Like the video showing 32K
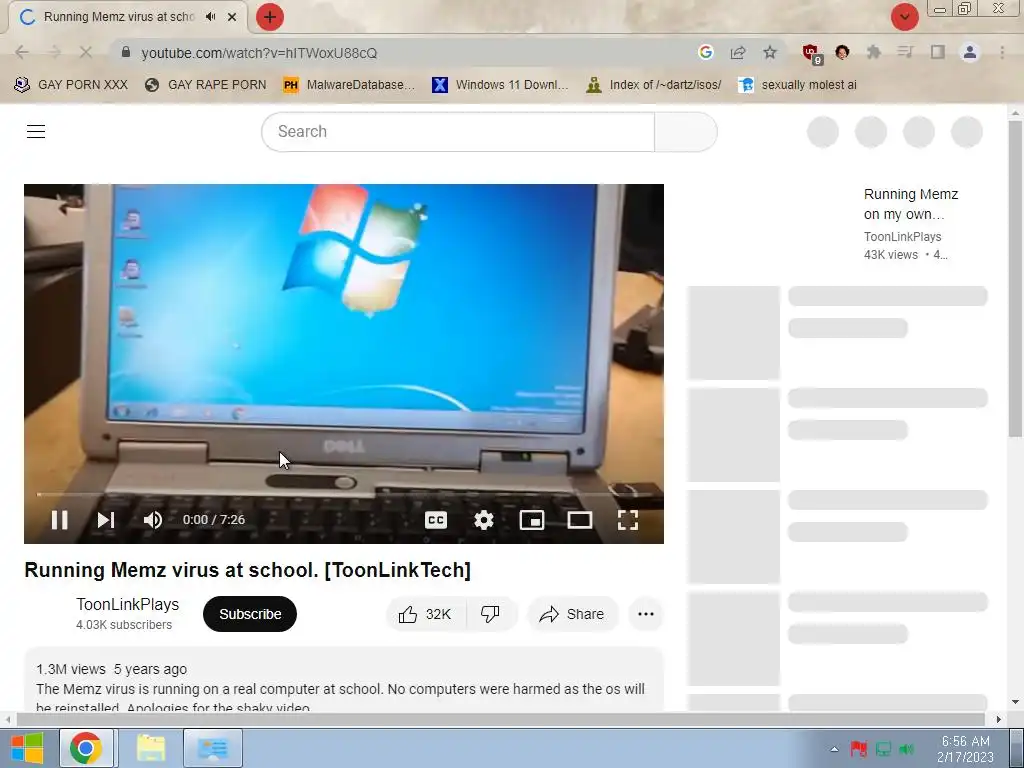This screenshot has height=768, width=1024. pyautogui.click(x=426, y=614)
